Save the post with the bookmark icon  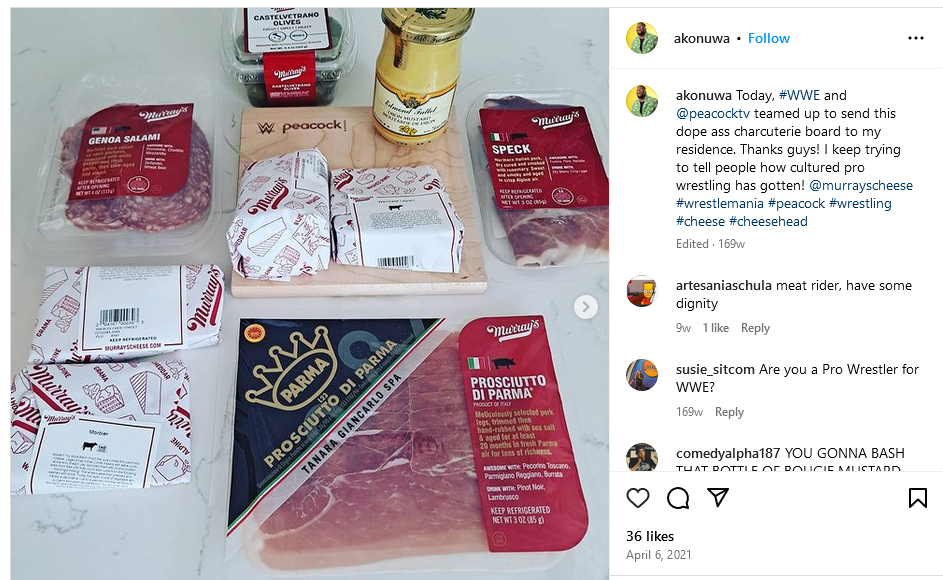click(x=917, y=498)
